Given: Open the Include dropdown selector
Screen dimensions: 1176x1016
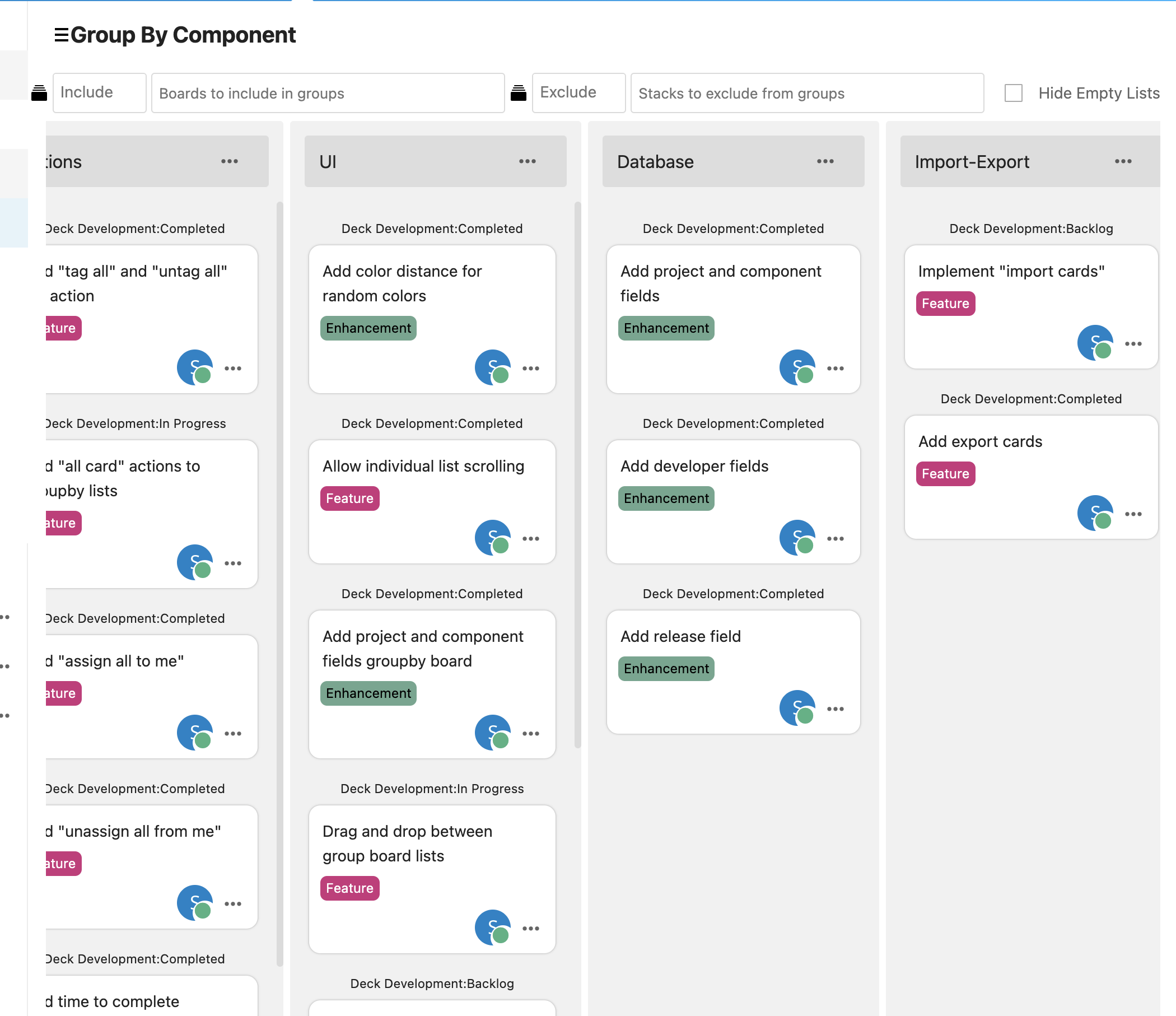Looking at the screenshot, I should pyautogui.click(x=99, y=92).
